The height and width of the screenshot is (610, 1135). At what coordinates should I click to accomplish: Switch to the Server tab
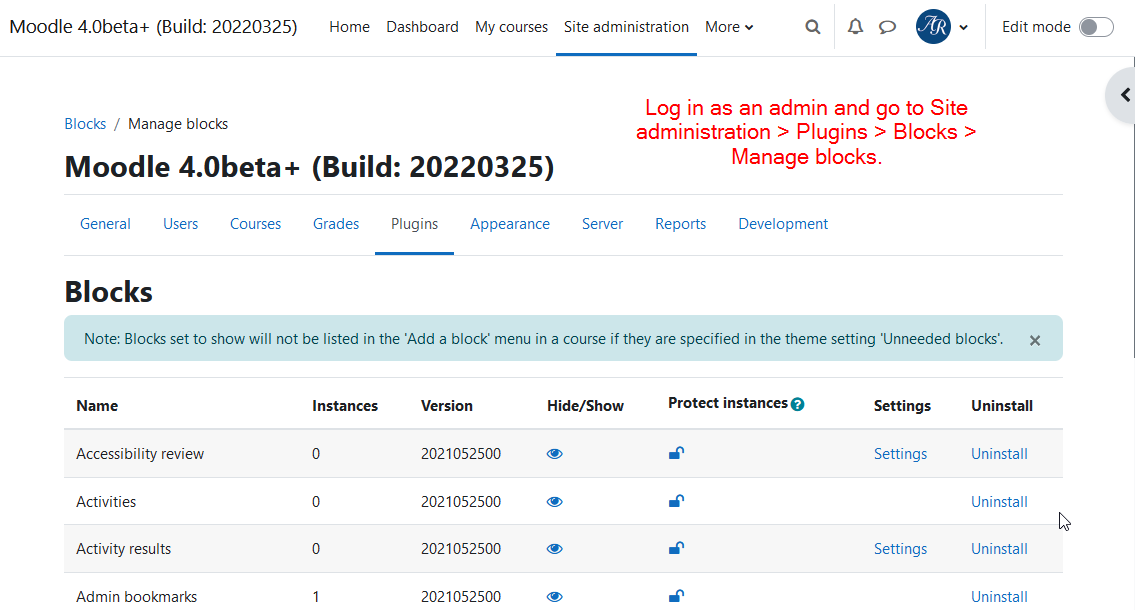602,224
